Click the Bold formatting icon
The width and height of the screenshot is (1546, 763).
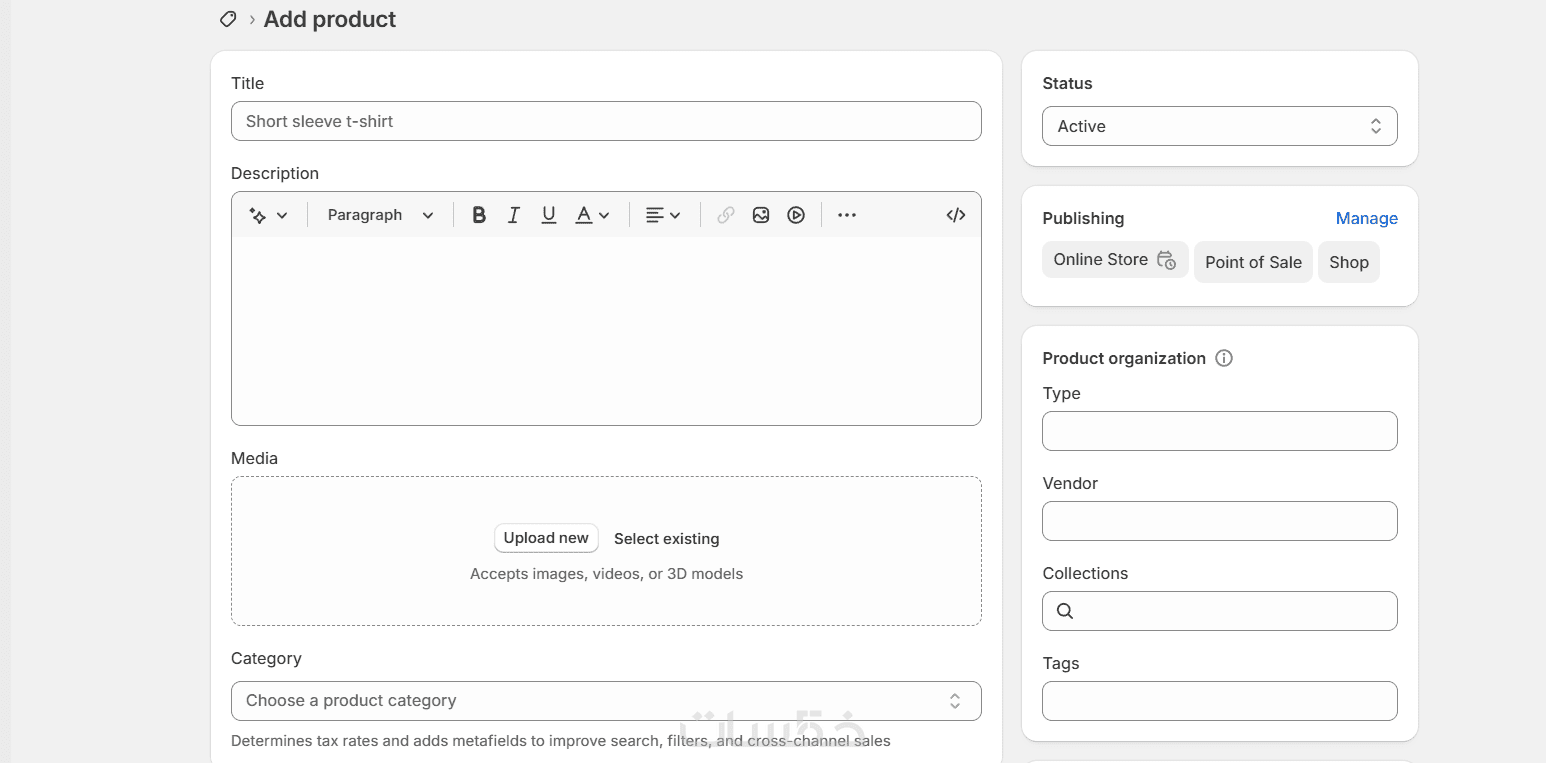pos(479,215)
